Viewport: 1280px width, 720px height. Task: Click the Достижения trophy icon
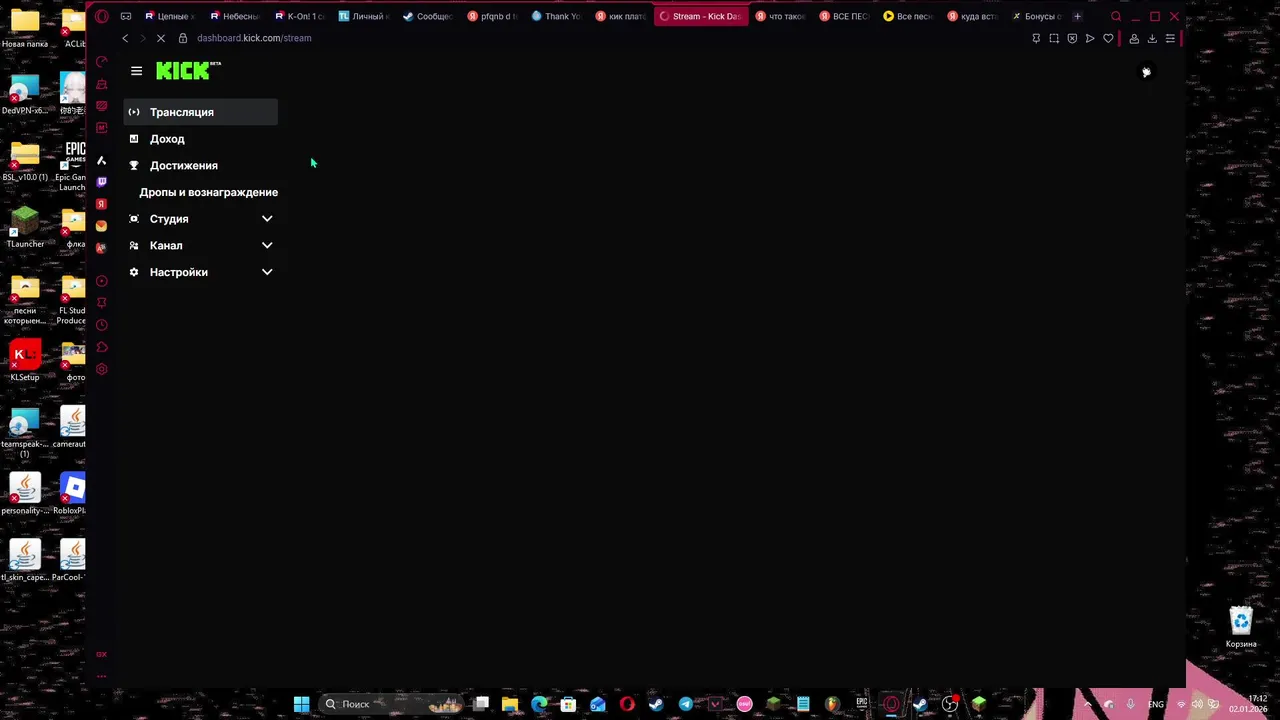[134, 165]
